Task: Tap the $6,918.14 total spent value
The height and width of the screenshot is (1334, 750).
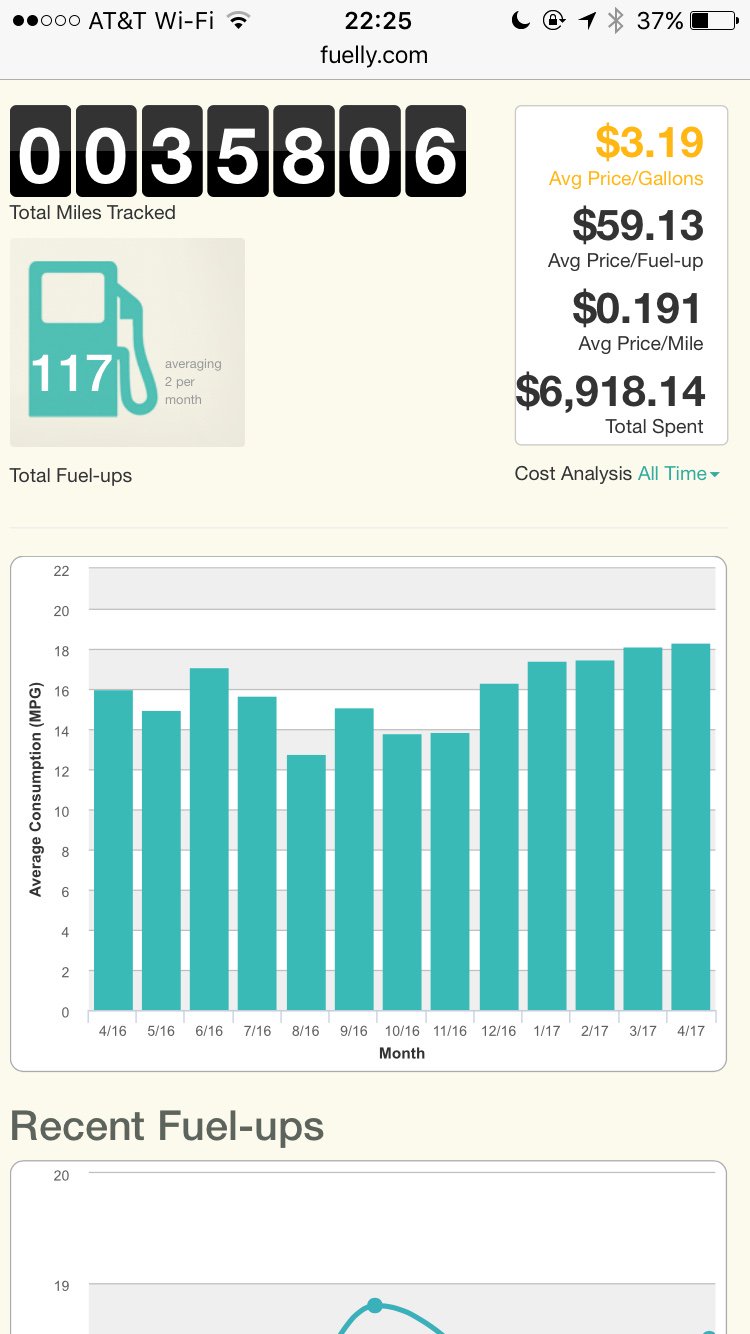Action: pos(611,391)
